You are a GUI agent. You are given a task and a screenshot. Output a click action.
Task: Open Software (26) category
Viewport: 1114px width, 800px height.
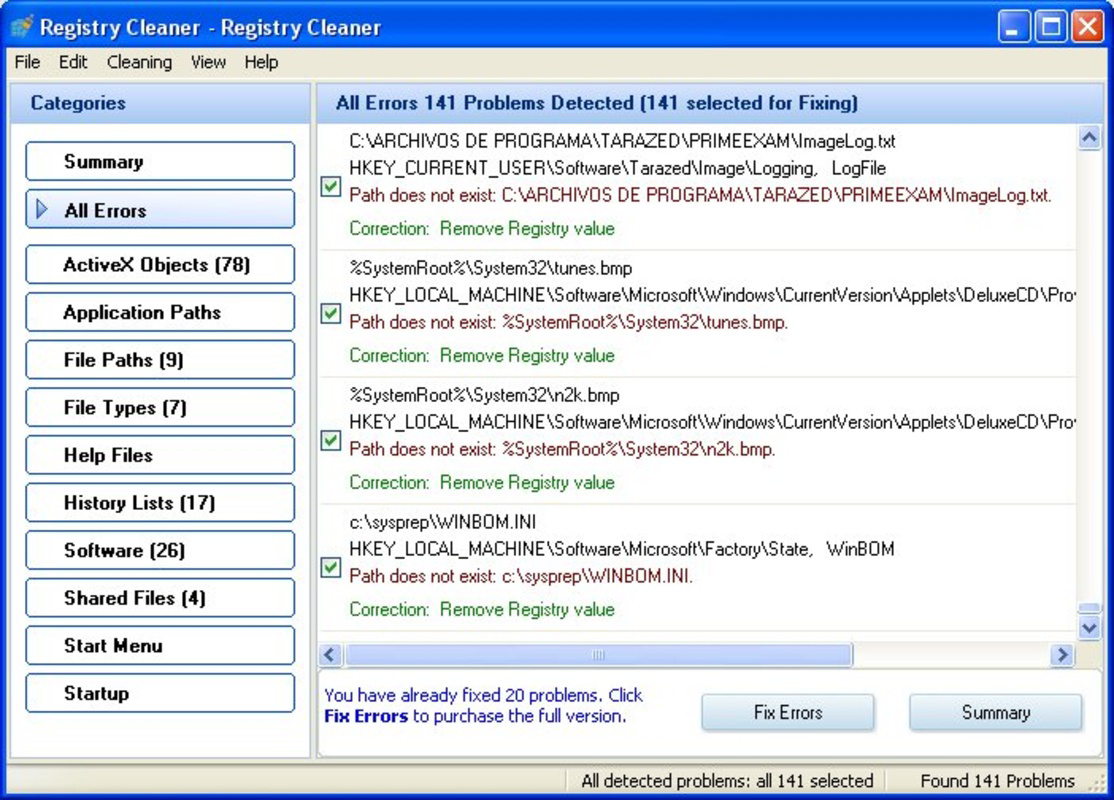(x=160, y=550)
